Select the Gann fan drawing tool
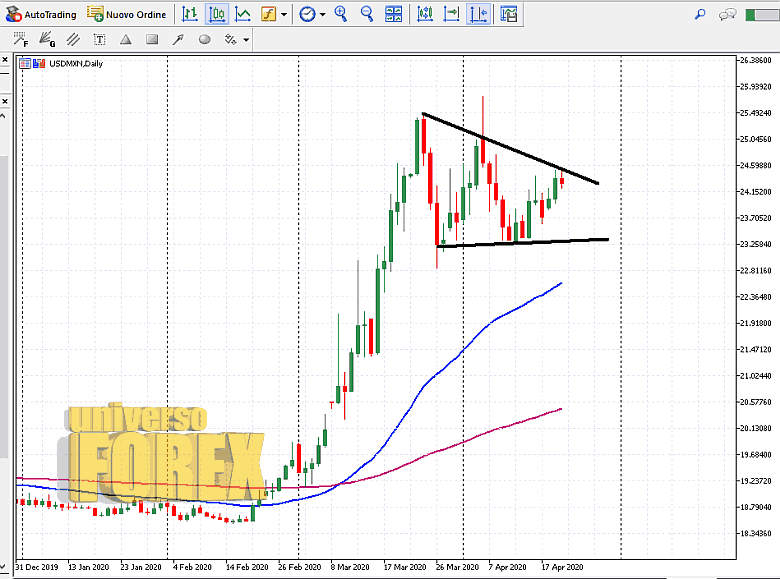This screenshot has width=780, height=579. (x=46, y=40)
